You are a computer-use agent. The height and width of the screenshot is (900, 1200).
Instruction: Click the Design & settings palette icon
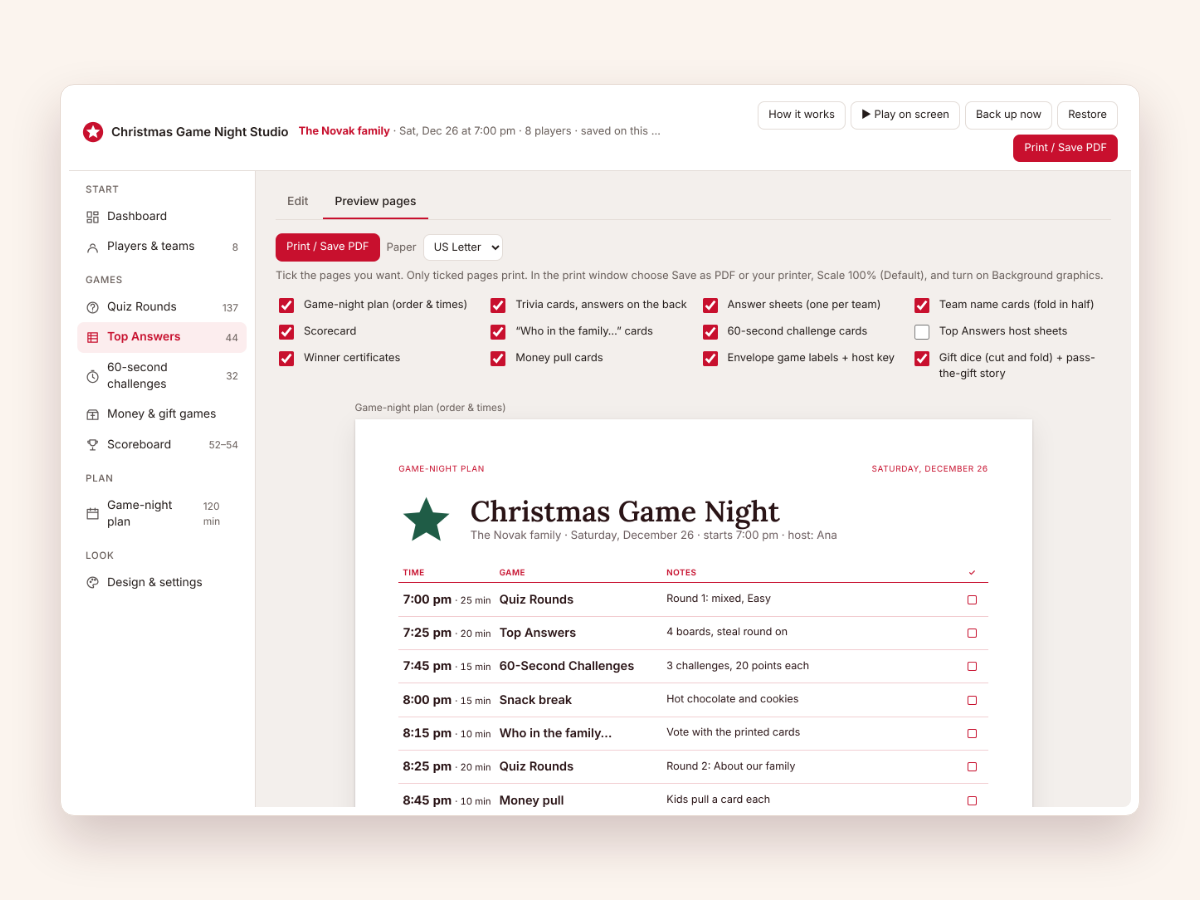tap(93, 583)
